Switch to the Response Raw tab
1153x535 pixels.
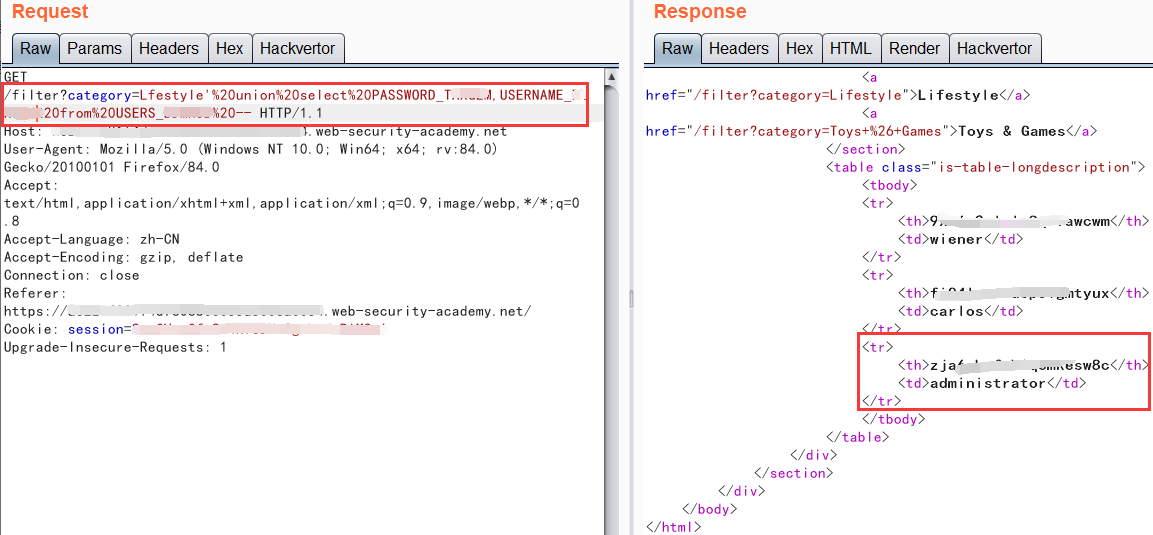click(x=677, y=48)
